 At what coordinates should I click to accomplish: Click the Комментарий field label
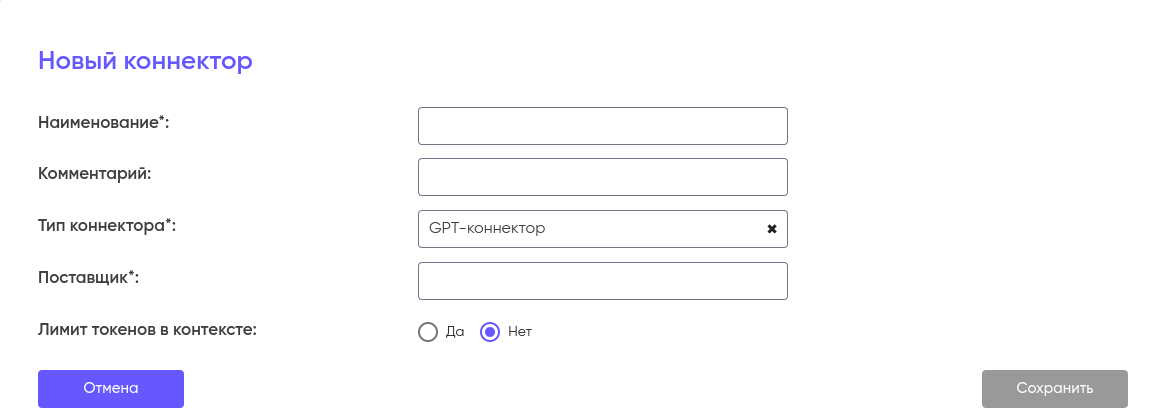pos(94,173)
